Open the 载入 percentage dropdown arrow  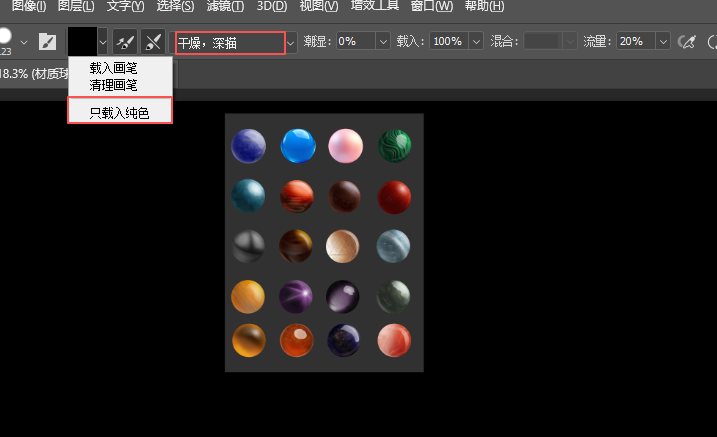476,42
